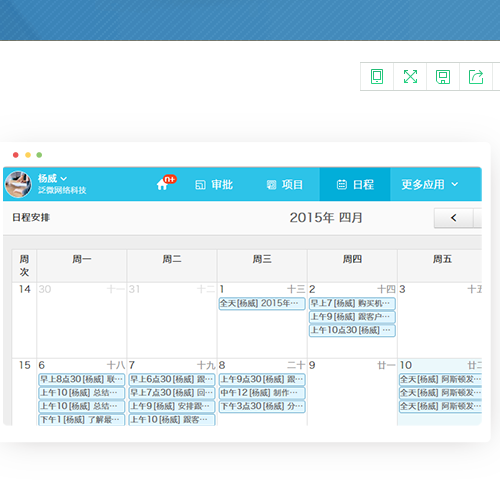Click the 周次 week column header
The height and width of the screenshot is (500, 500).
24,265
